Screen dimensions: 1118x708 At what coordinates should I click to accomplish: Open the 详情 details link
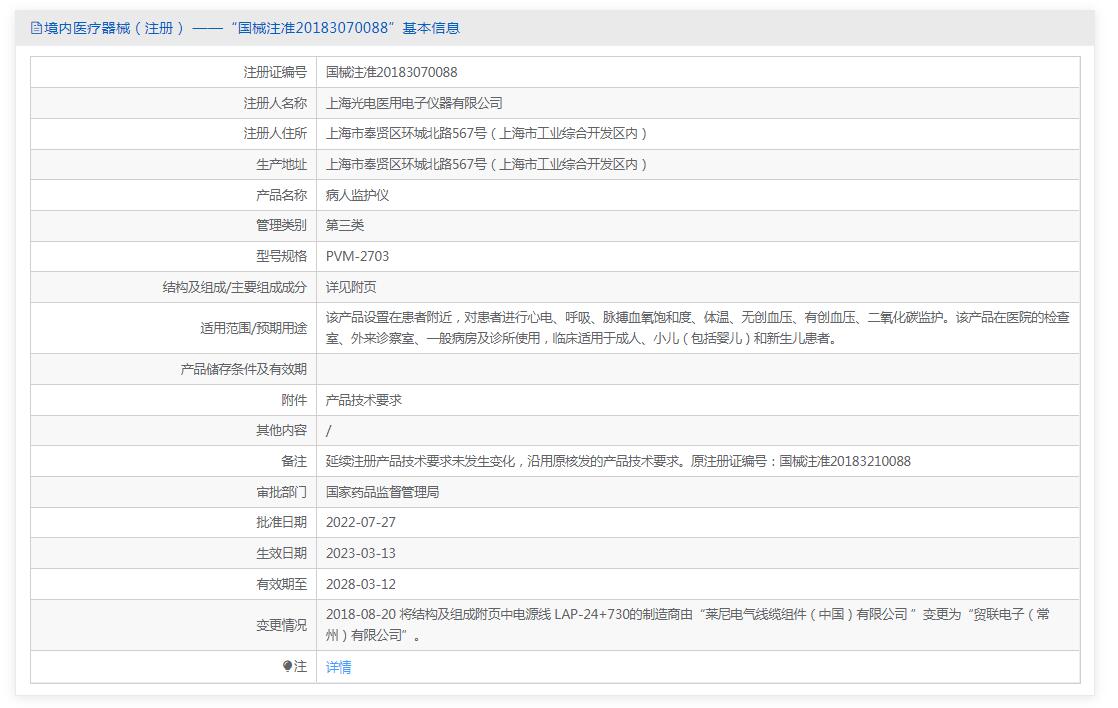click(338, 667)
